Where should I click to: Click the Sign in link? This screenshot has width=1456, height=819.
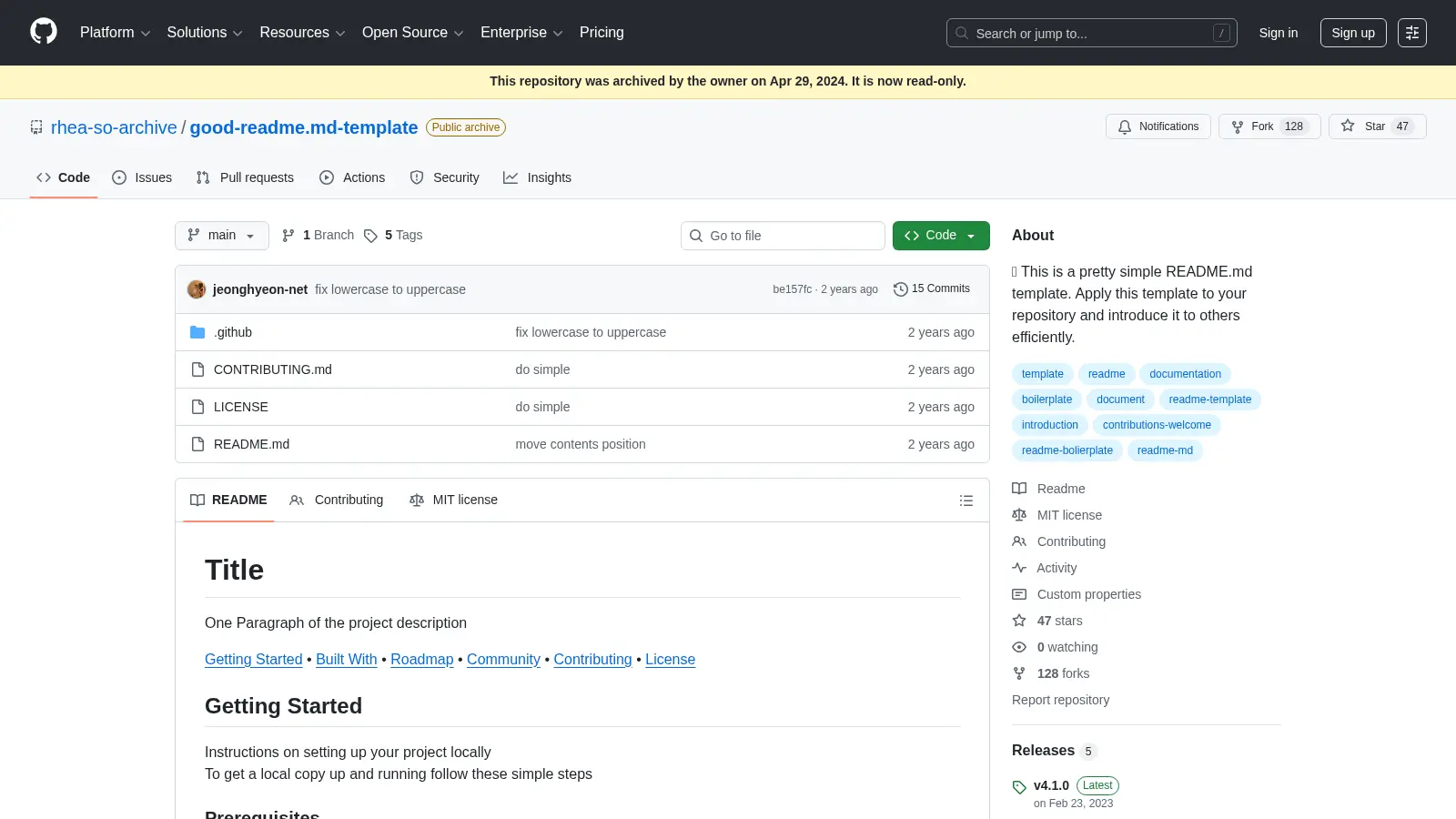click(1278, 33)
